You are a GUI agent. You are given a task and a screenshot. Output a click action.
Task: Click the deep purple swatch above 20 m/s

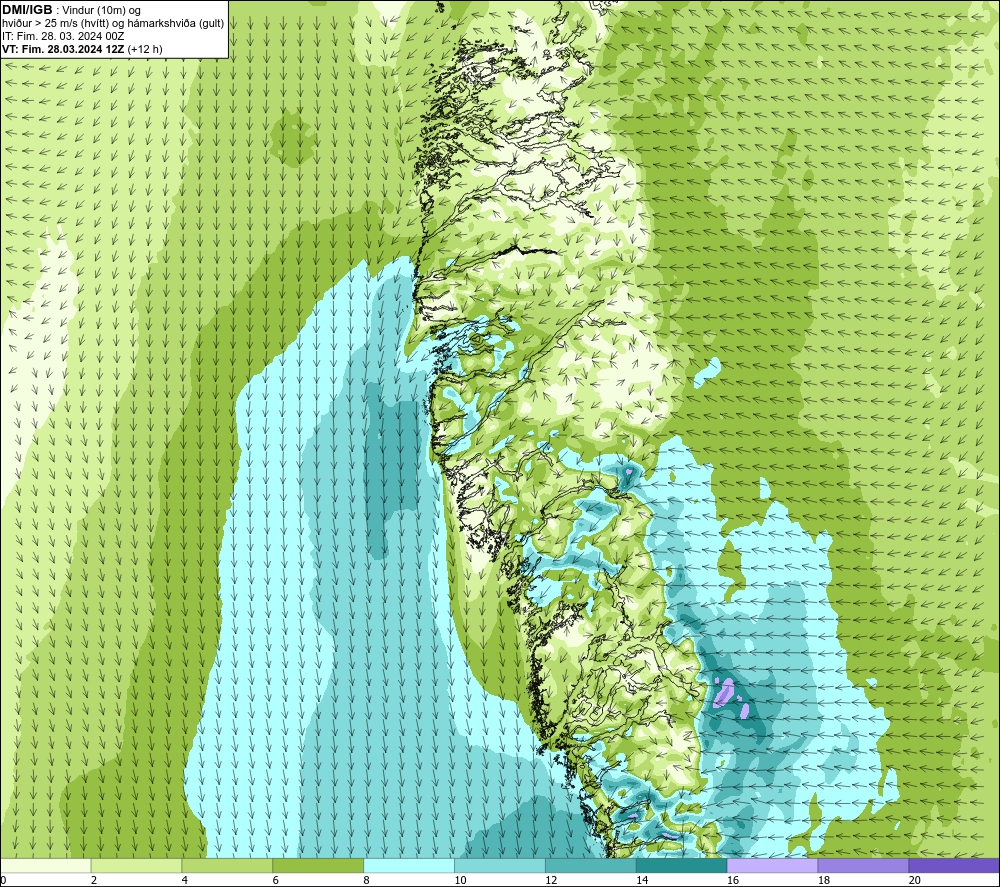tap(954, 865)
